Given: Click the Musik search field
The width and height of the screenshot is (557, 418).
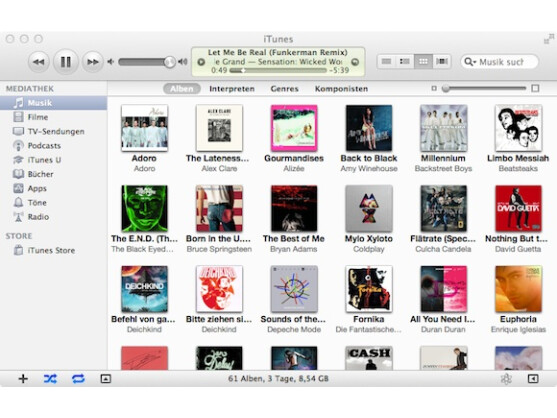Looking at the screenshot, I should 500,62.
